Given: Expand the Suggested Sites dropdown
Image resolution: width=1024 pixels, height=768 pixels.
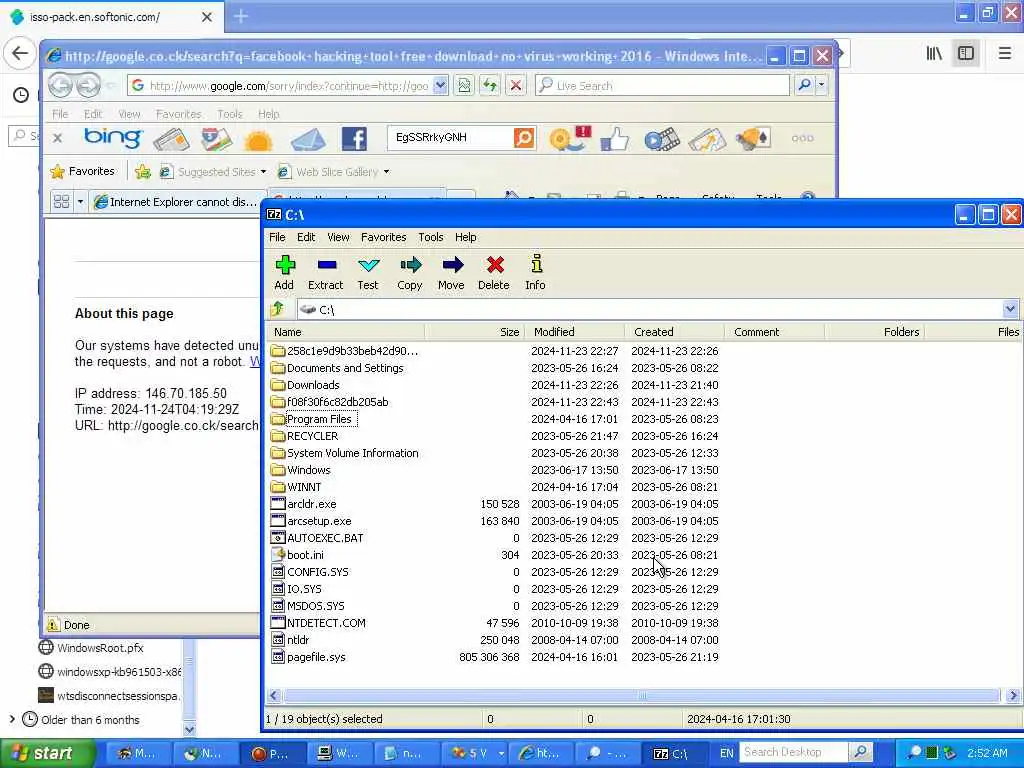Looking at the screenshot, I should click(263, 172).
